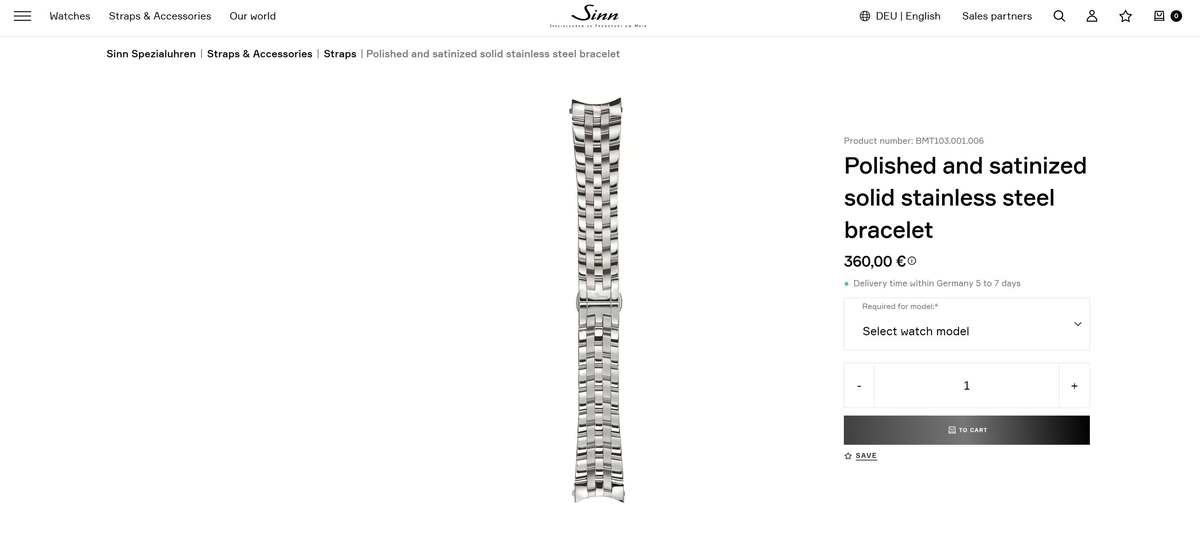Image resolution: width=1200 pixels, height=544 pixels.
Task: Click the dropdown chevron for required model
Action: (x=1077, y=324)
